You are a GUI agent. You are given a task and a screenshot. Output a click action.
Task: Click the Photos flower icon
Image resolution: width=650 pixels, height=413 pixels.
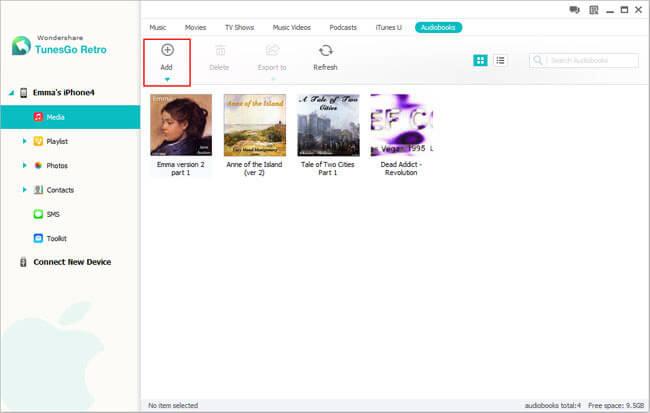click(x=38, y=165)
